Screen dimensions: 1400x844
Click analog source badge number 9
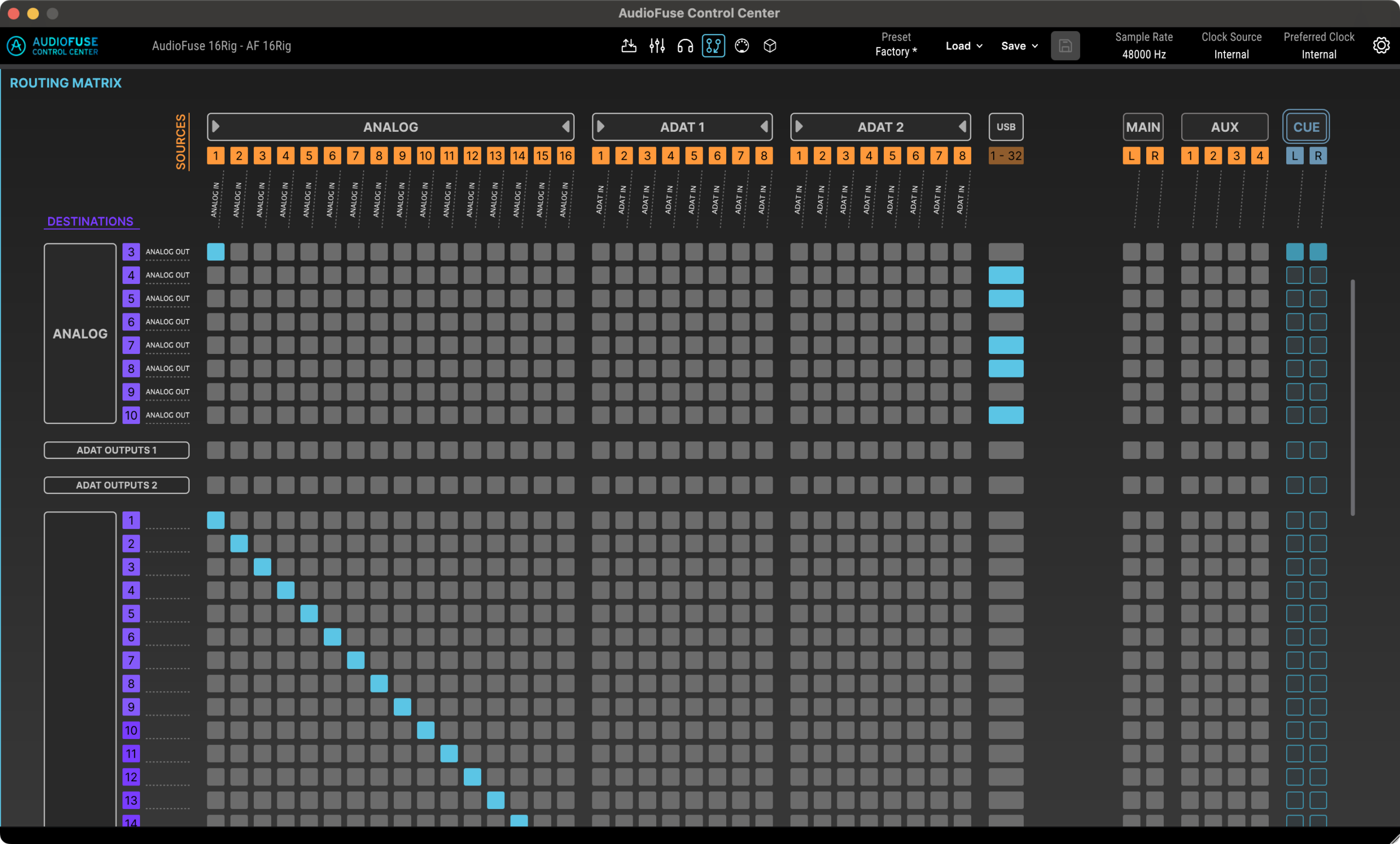pyautogui.click(x=402, y=156)
